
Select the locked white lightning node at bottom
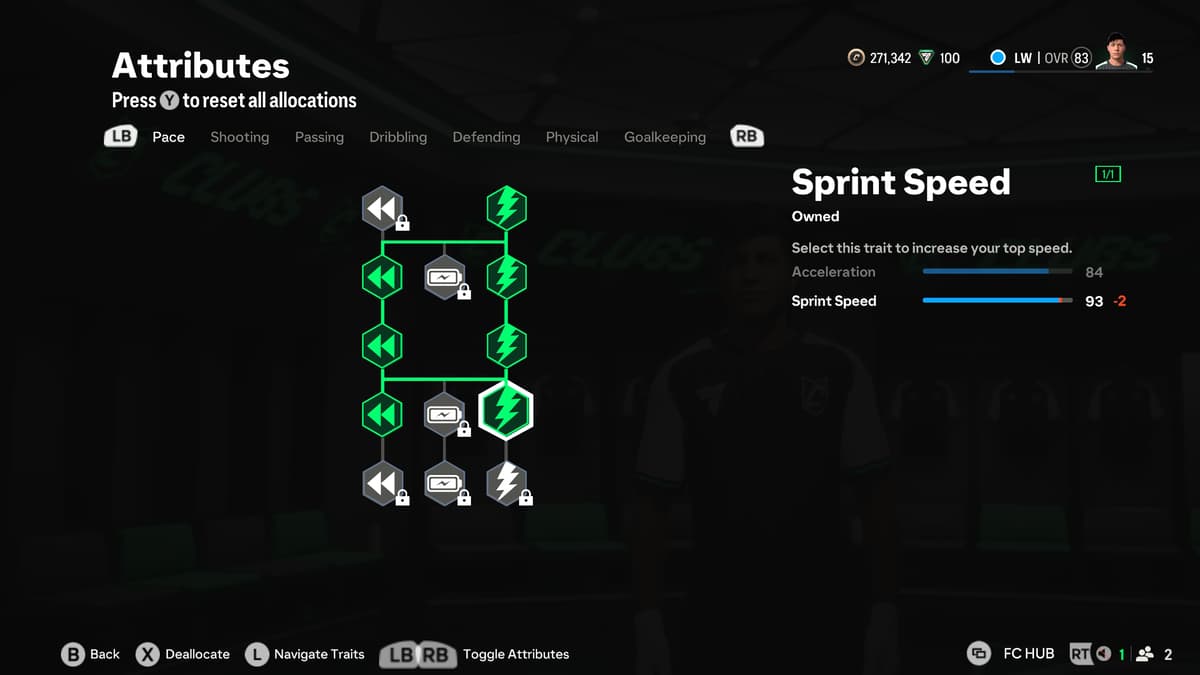506,483
